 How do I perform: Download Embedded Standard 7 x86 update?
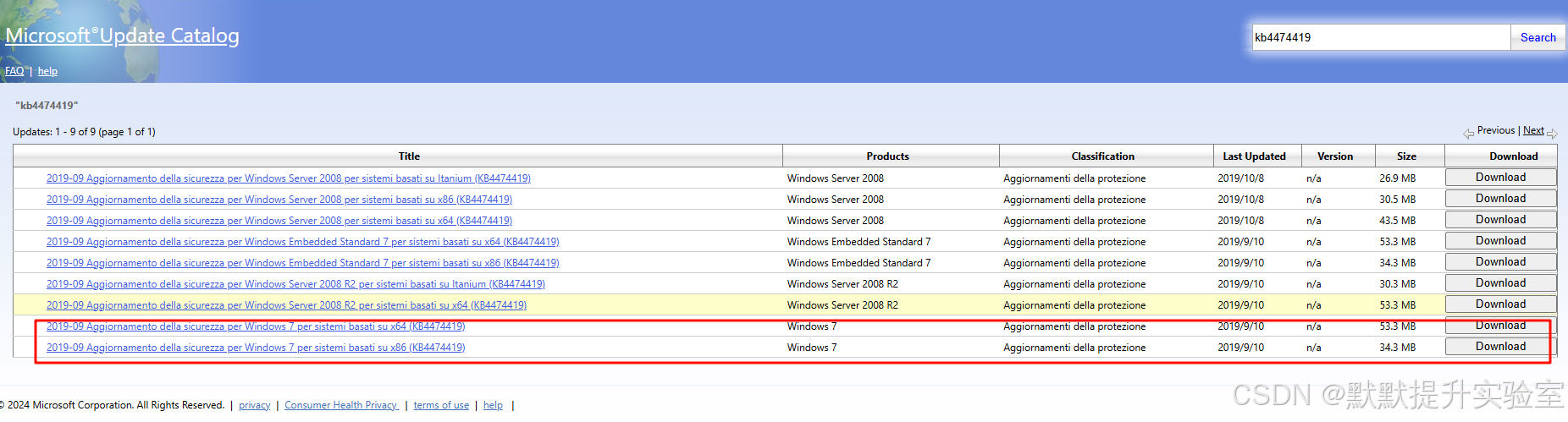(1500, 262)
